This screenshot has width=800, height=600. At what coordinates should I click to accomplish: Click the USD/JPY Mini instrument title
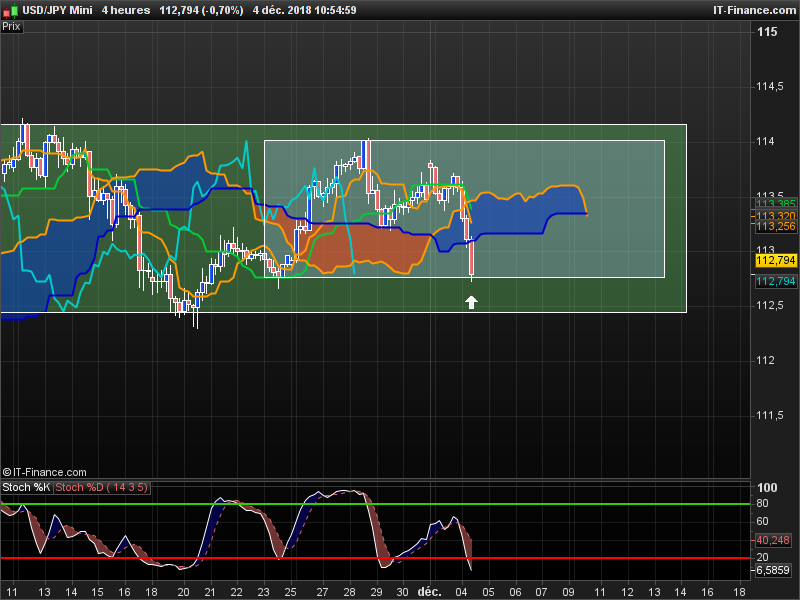[x=57, y=10]
